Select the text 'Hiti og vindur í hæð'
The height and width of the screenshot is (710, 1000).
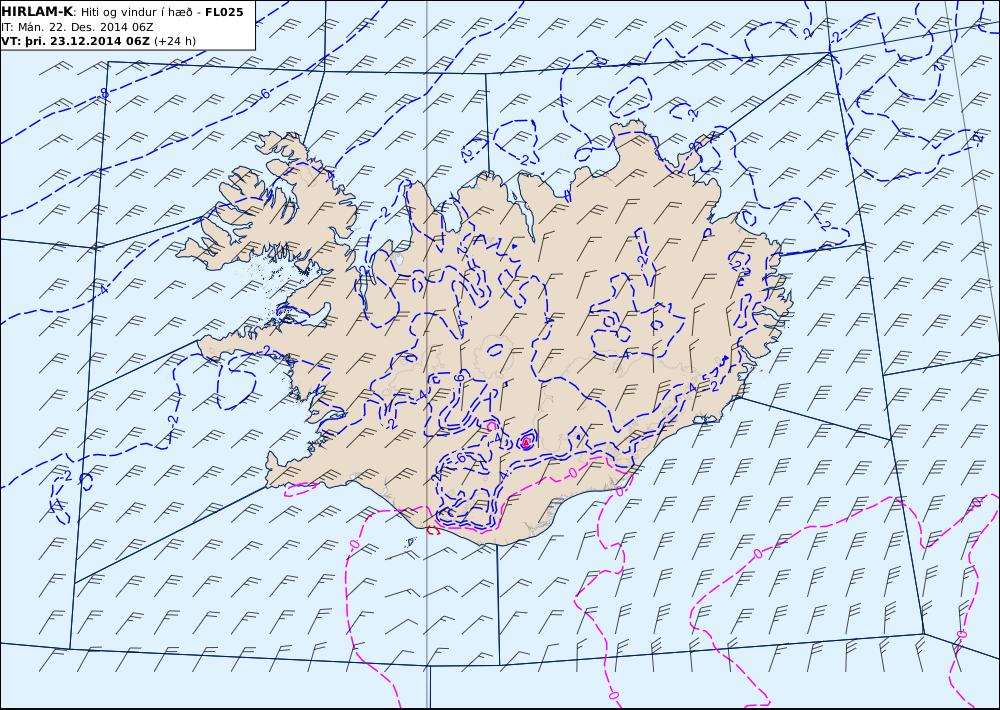(x=136, y=12)
